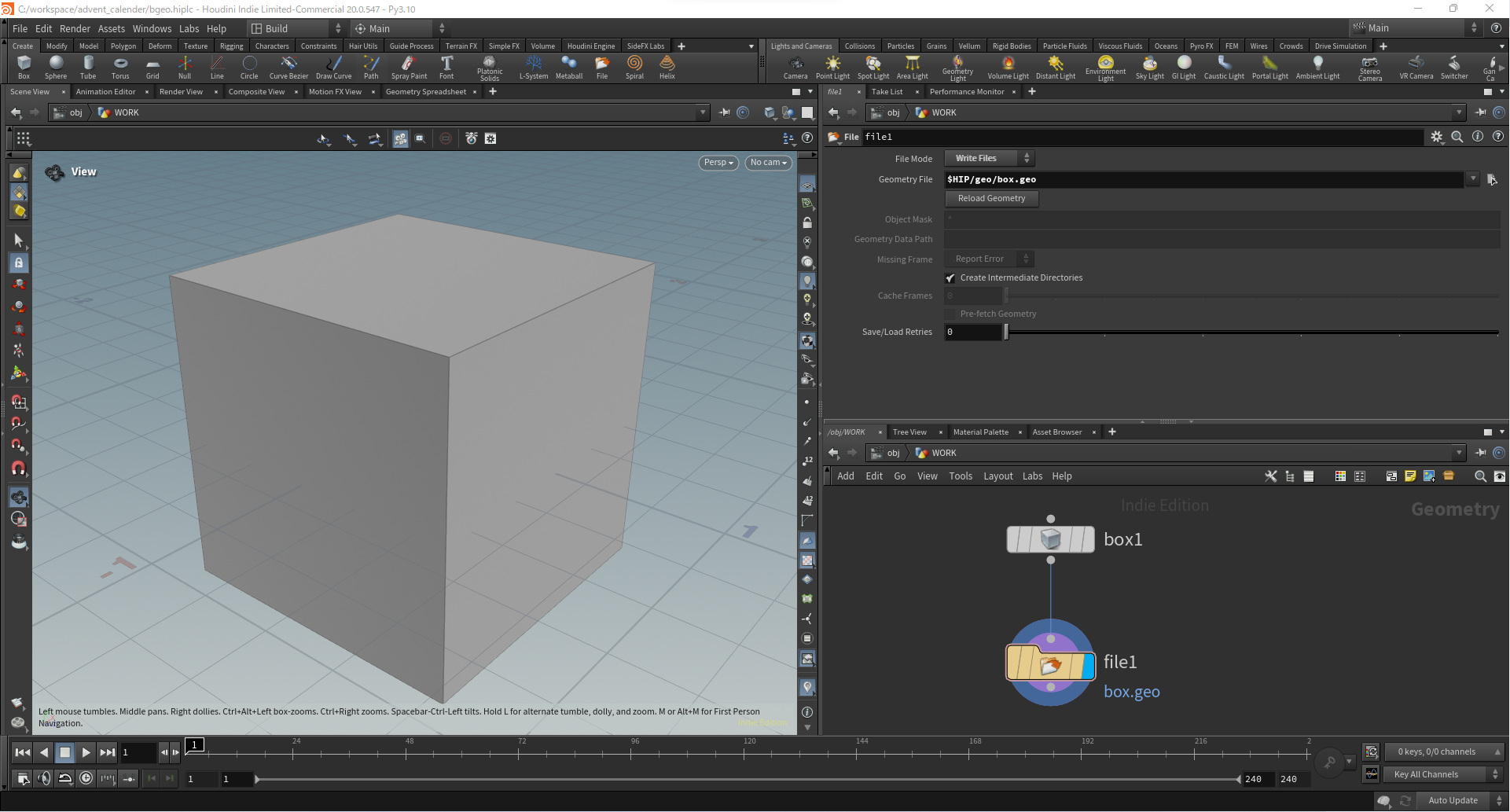Open the Persp view dropdown
This screenshot has height=812, width=1510.
717,163
